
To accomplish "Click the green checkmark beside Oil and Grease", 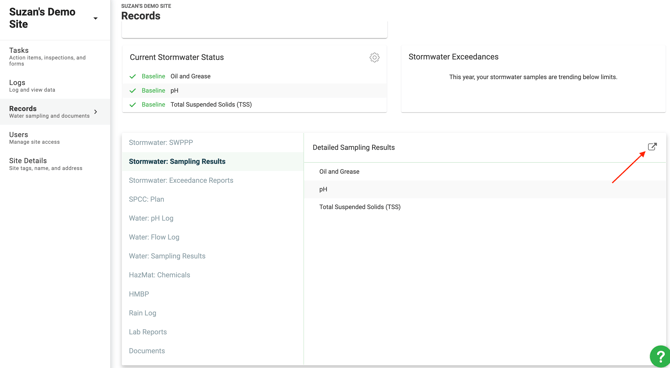I will pyautogui.click(x=132, y=77).
